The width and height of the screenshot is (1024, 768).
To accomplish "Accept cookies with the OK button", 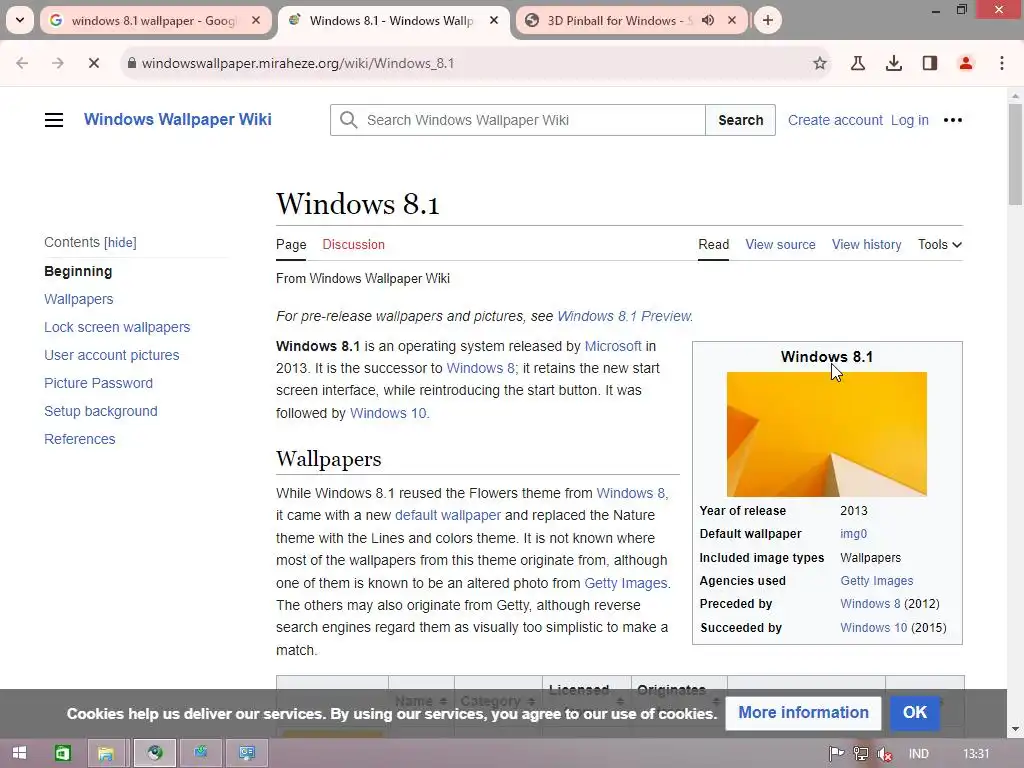I will [915, 712].
